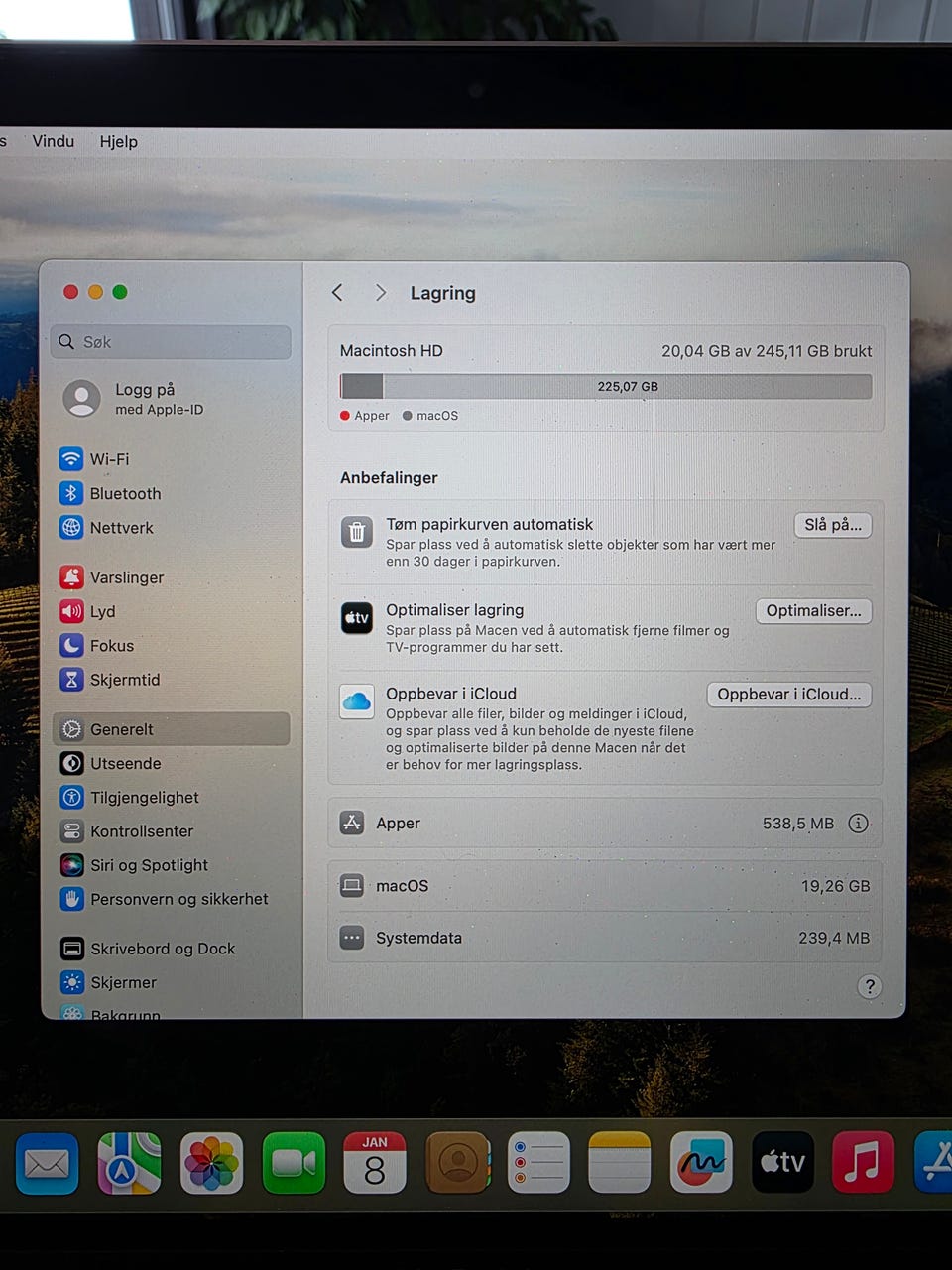Screen dimensions: 952x1270
Task: Click the macOS legend label
Action: click(437, 416)
